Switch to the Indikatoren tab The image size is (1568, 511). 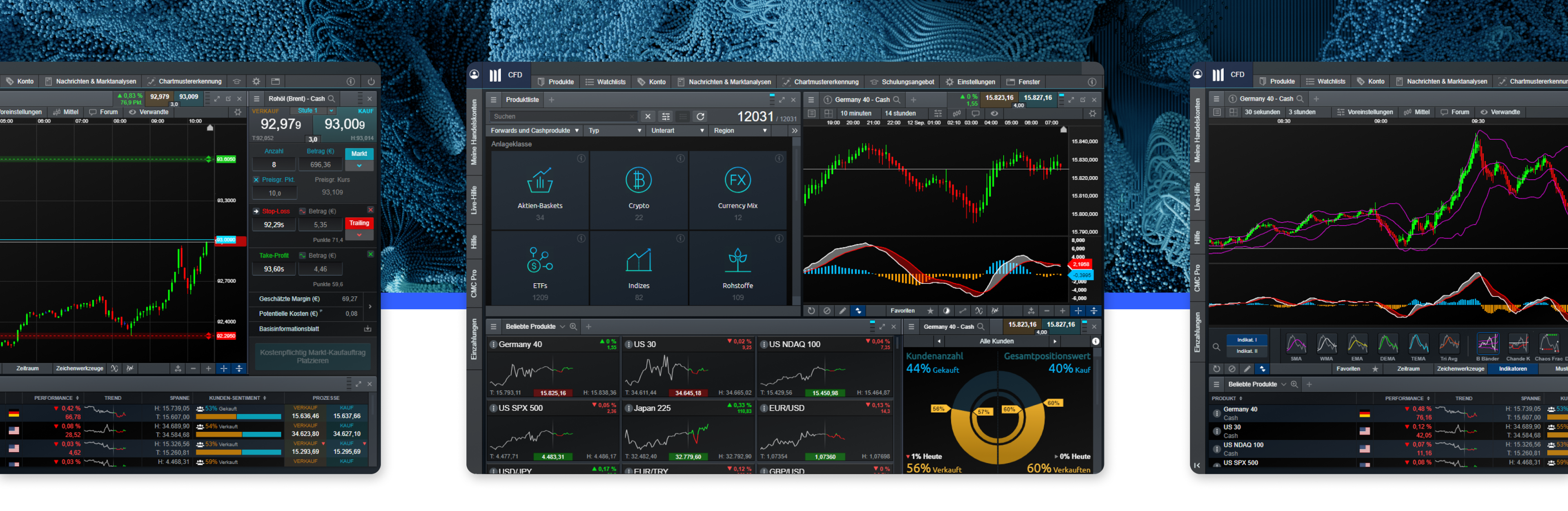pos(1512,368)
